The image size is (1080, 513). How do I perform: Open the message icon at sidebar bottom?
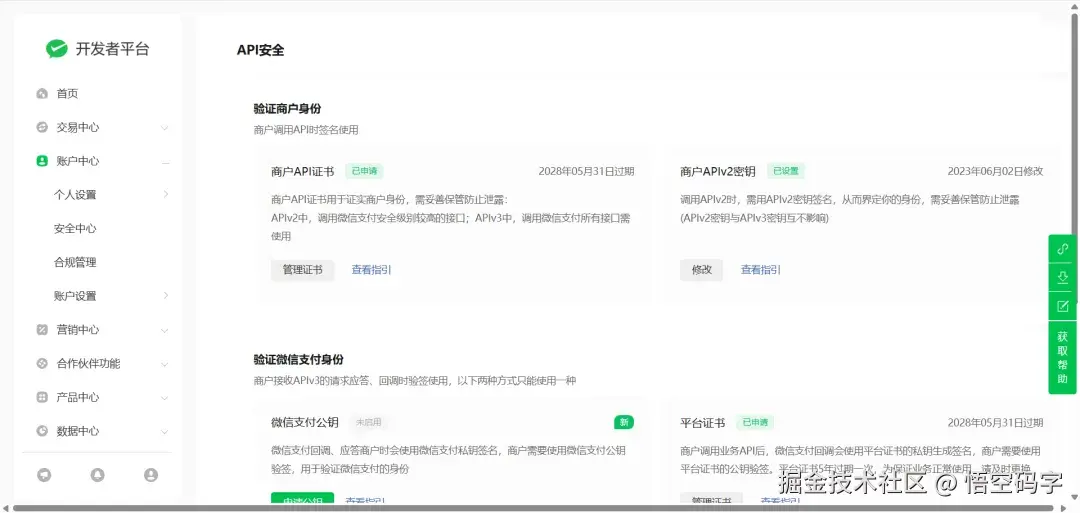pyautogui.click(x=44, y=474)
